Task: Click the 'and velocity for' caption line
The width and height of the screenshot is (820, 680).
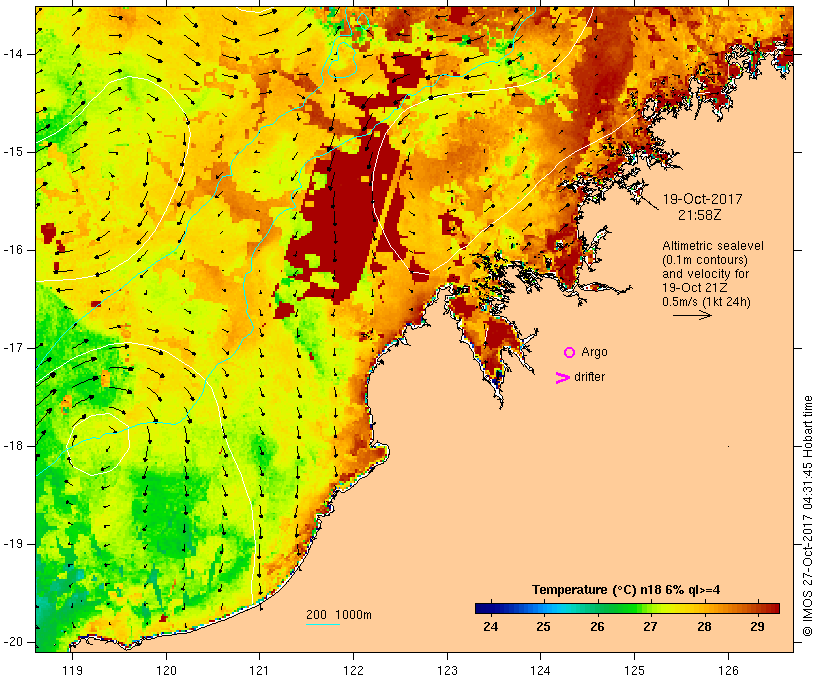Action: point(705,274)
